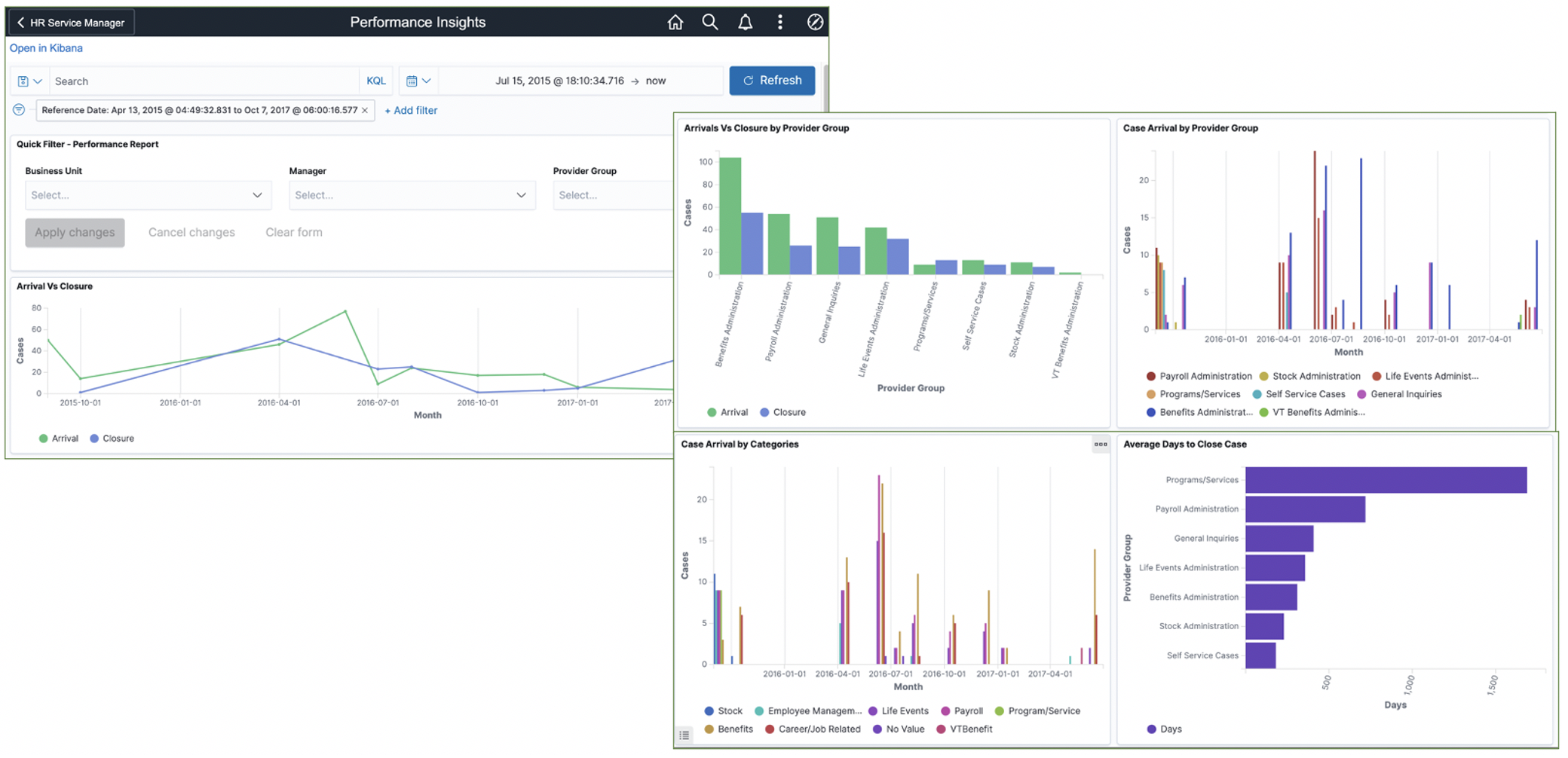Click the legend list icon under Case Arrival by Categories
The image size is (1568, 758).
coord(684,735)
